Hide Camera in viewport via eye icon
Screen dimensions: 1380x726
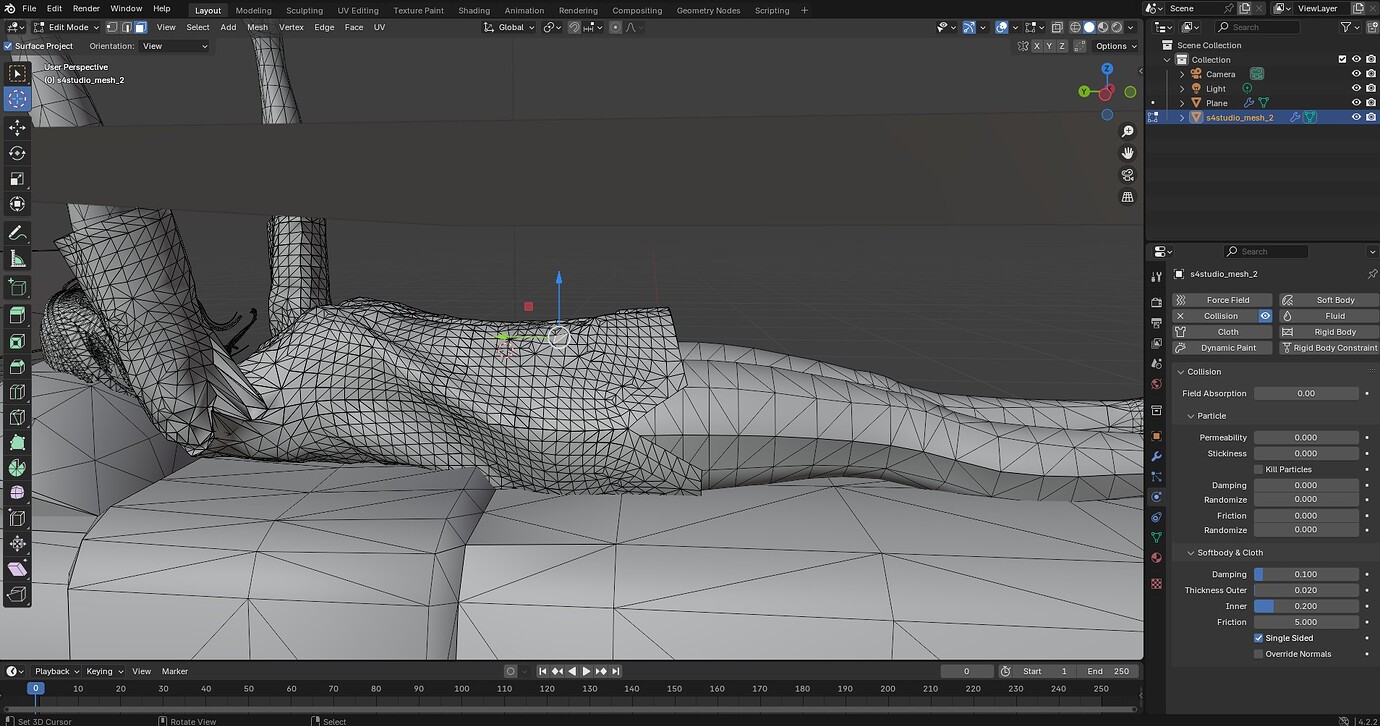pyautogui.click(x=1357, y=74)
